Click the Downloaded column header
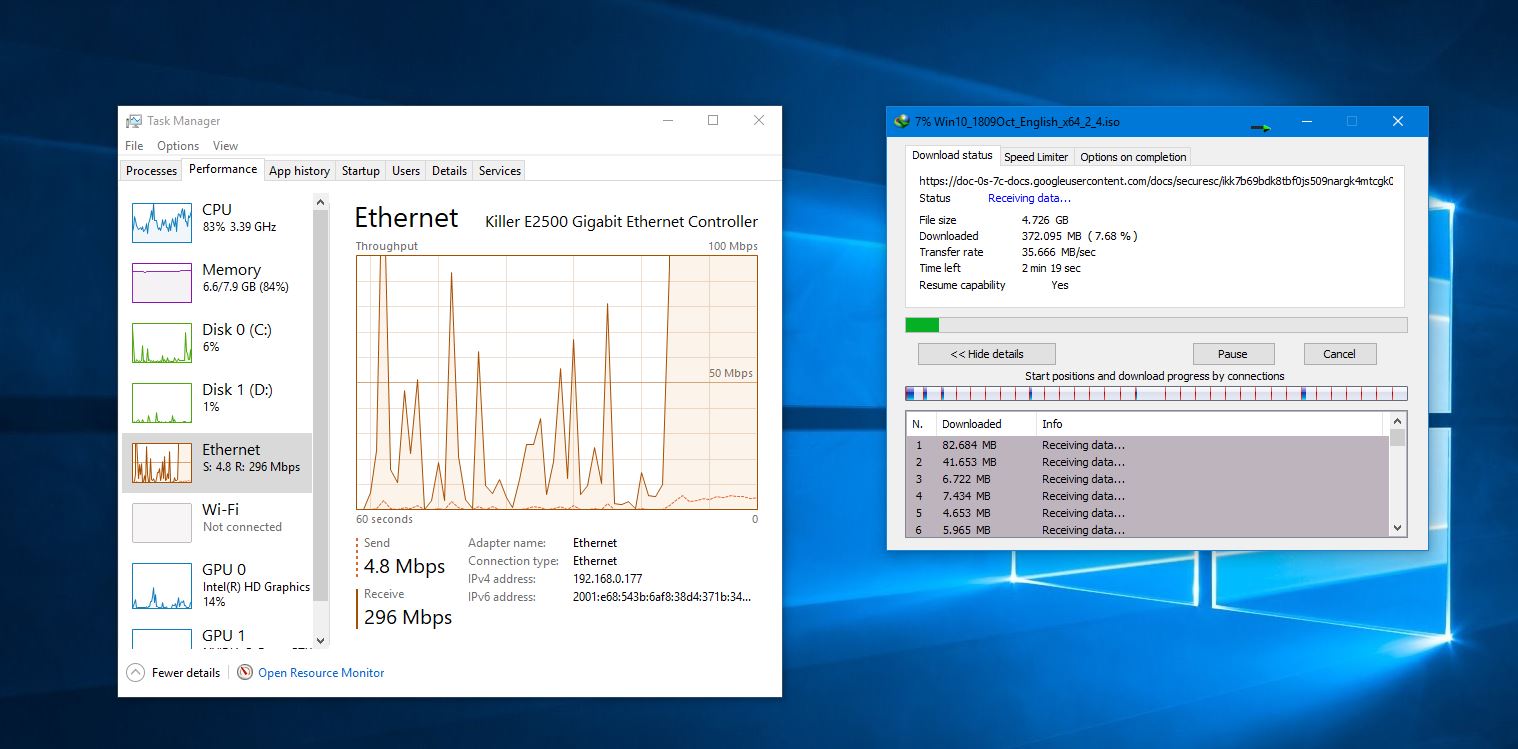 986,424
